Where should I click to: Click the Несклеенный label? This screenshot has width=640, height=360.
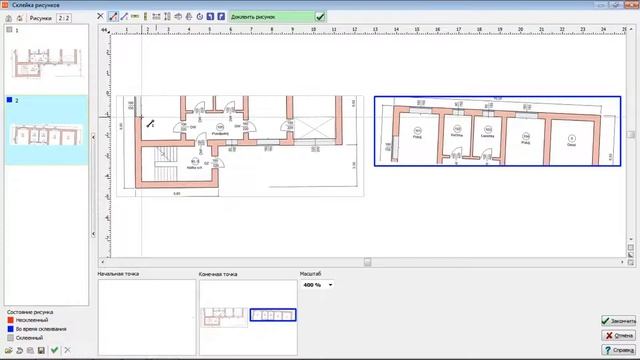pos(32,320)
